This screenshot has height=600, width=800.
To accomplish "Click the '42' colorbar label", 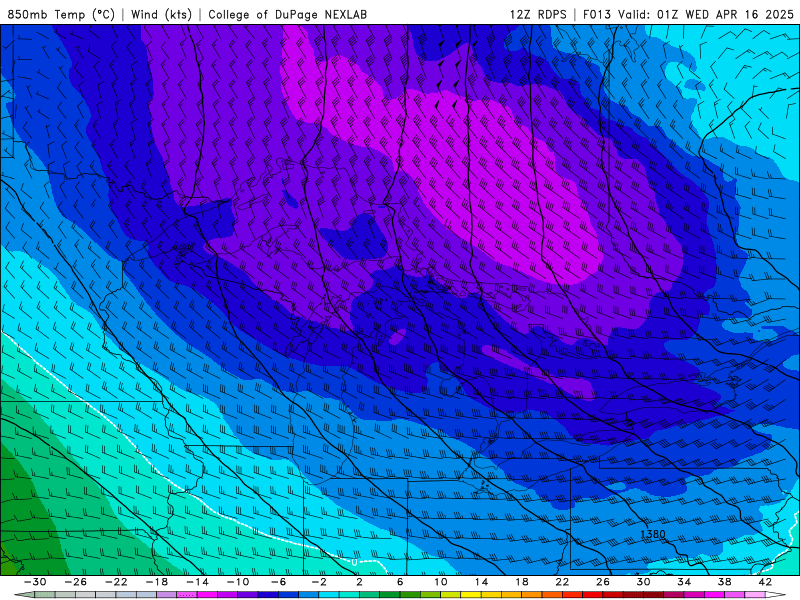I will 765,582.
